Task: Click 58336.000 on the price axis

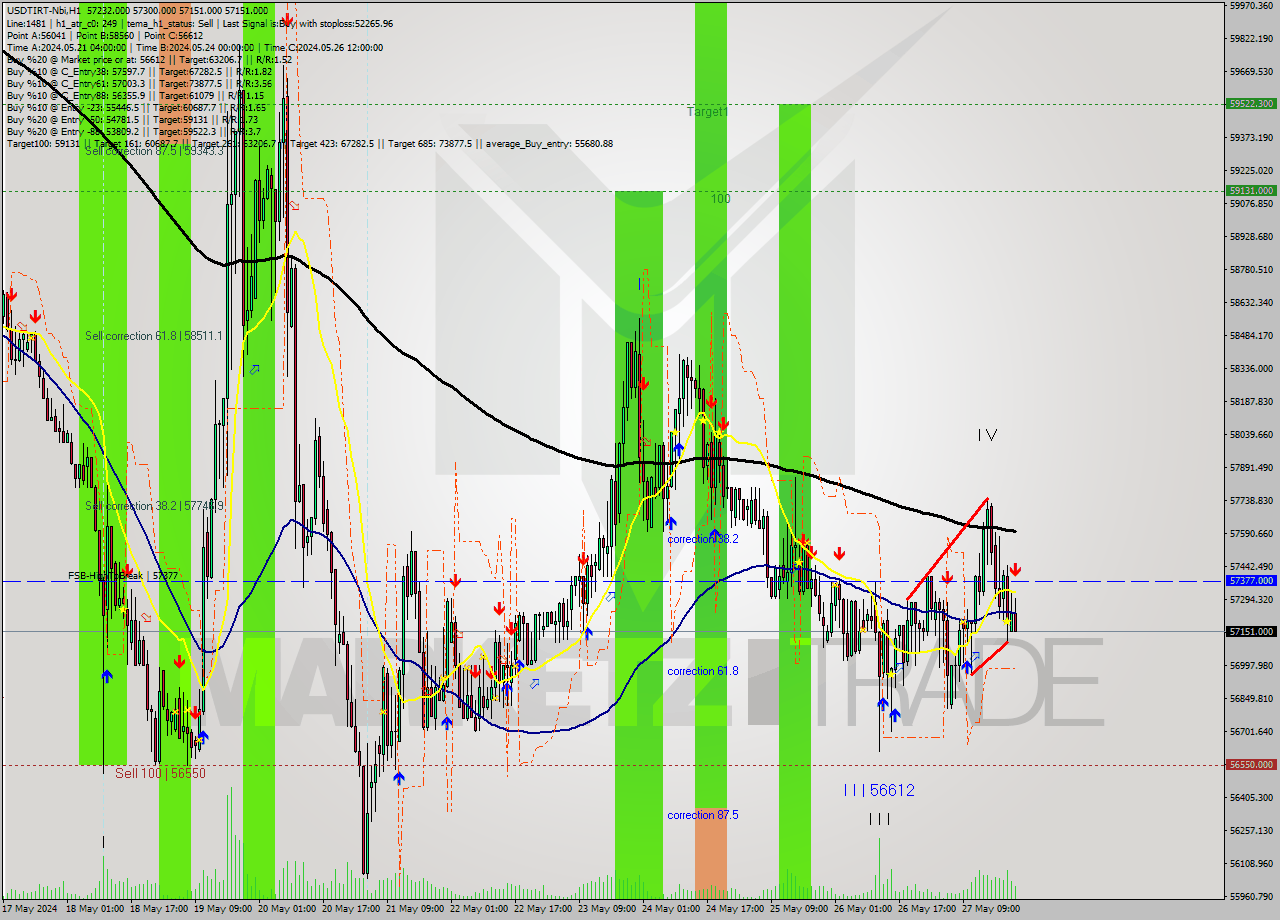Action: click(x=1251, y=368)
